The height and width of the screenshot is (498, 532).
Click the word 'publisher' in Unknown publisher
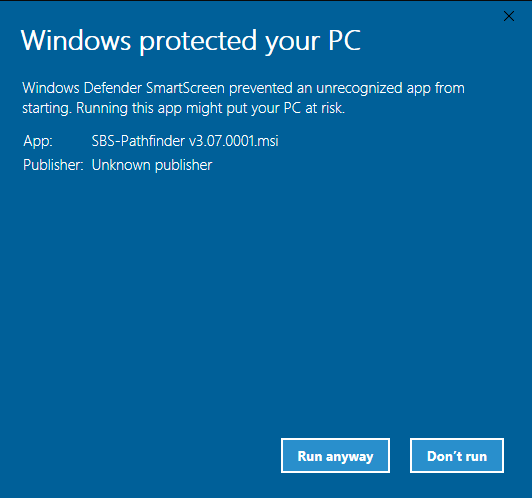click(x=184, y=166)
